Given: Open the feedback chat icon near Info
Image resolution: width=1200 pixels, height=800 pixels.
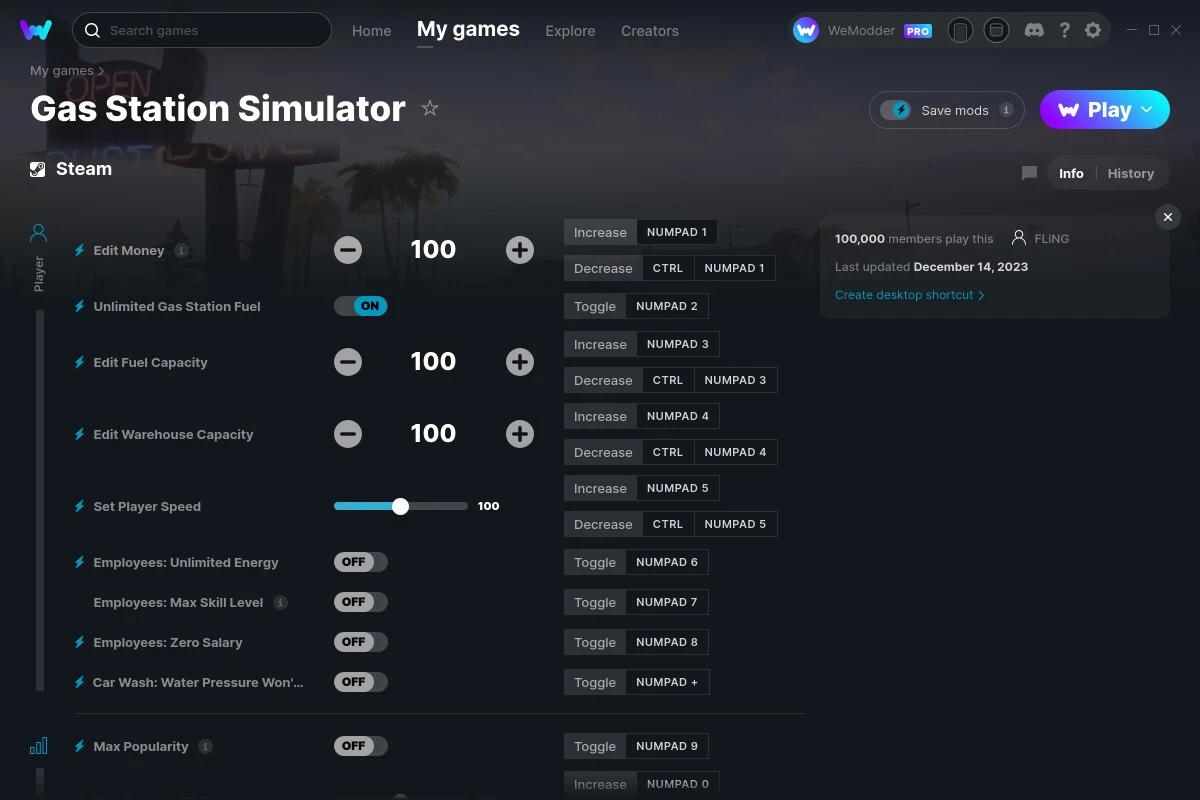Looking at the screenshot, I should pos(1029,172).
